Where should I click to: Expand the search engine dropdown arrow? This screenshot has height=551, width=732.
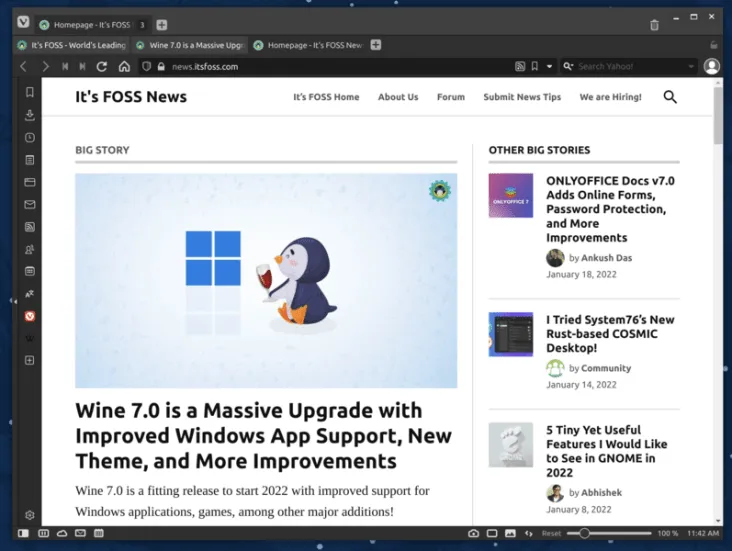(x=691, y=67)
